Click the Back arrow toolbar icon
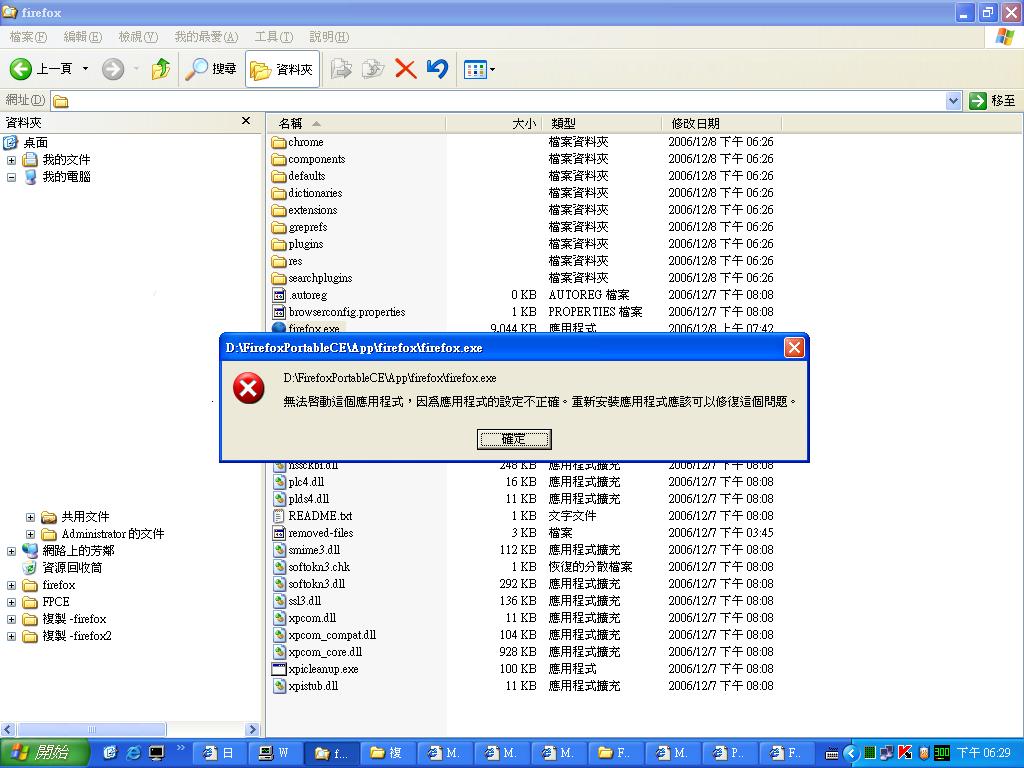 [22, 69]
